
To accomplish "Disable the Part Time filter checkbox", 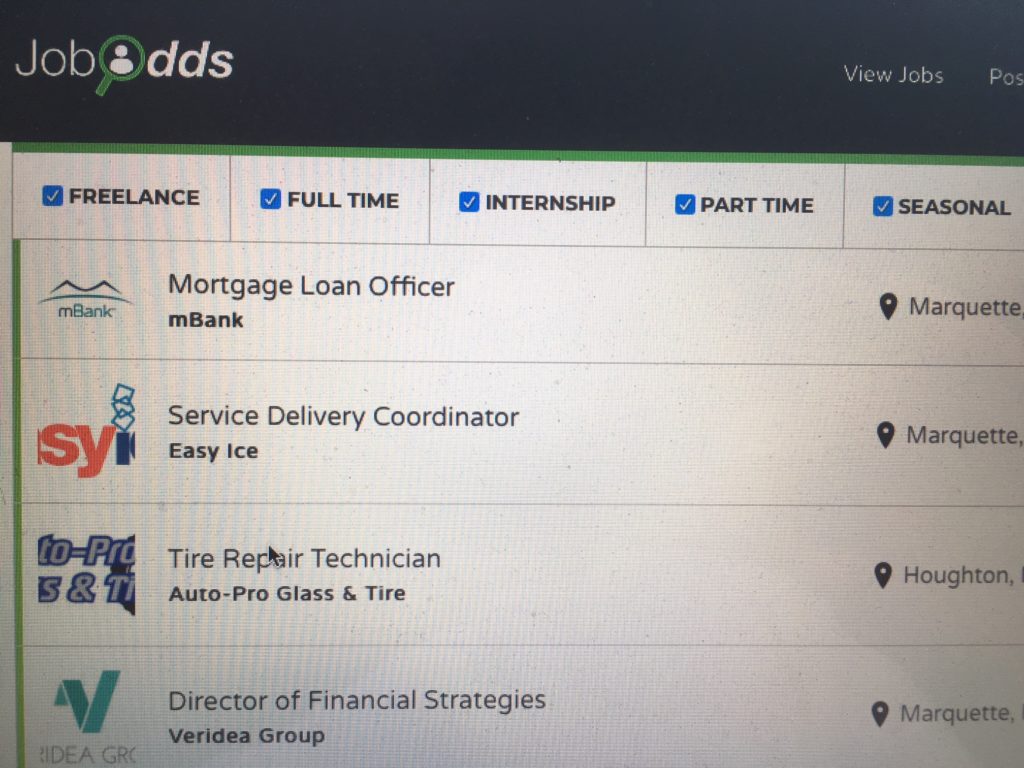I will point(684,204).
